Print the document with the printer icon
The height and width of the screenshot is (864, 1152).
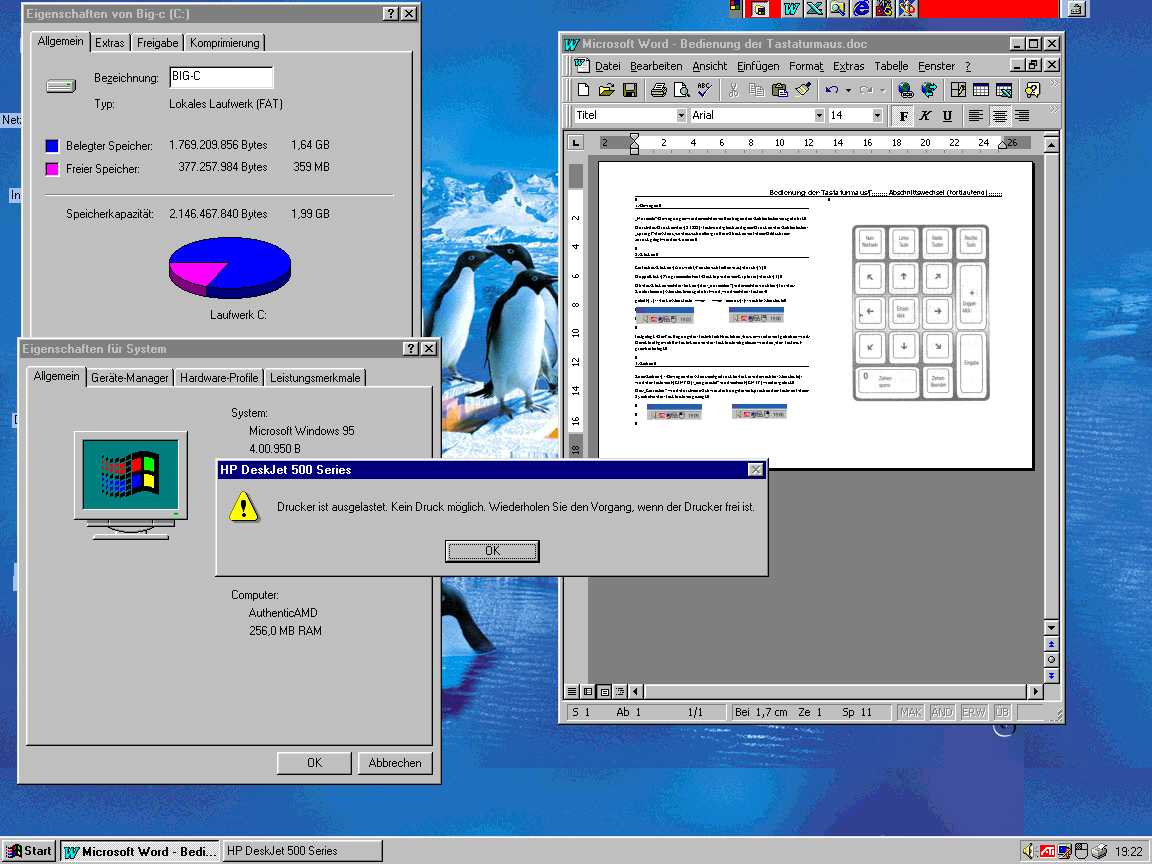(658, 90)
